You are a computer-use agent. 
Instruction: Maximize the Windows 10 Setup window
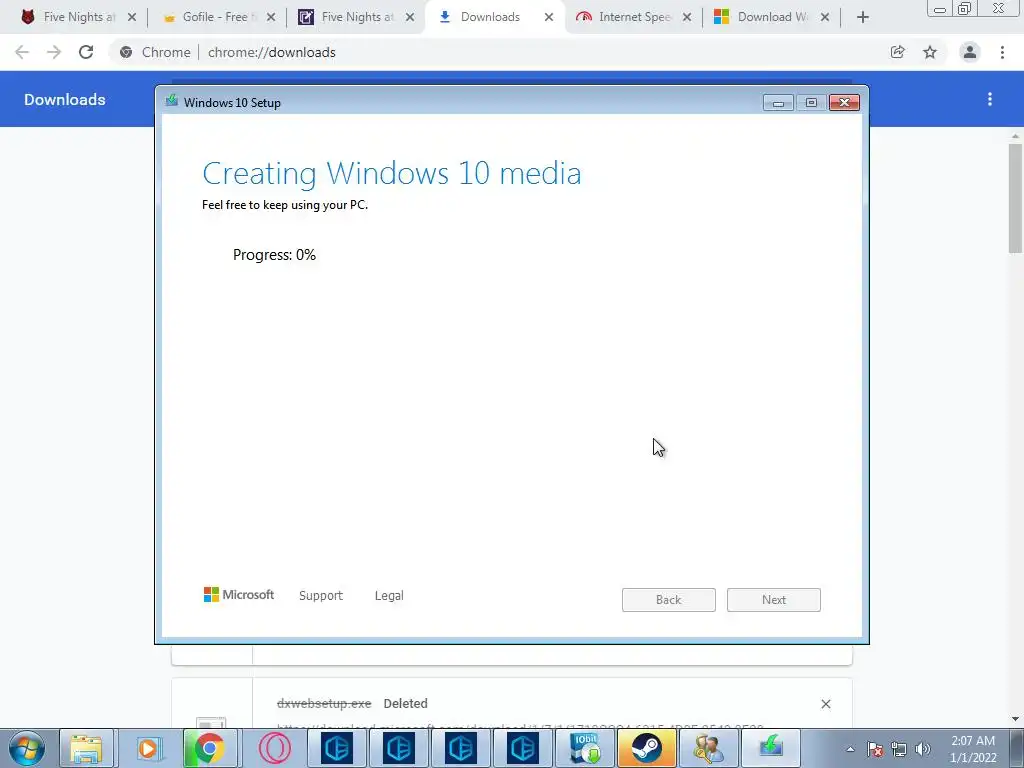811,103
